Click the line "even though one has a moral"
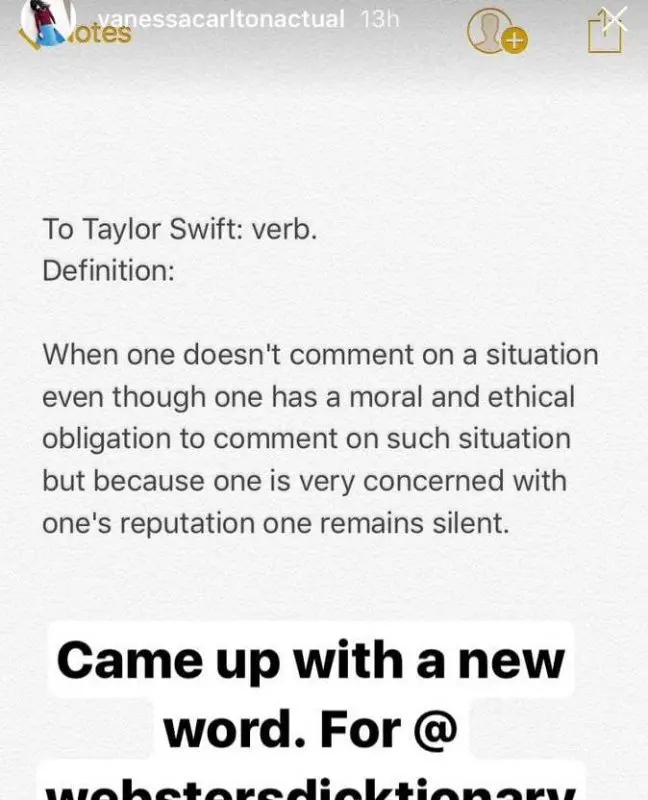The width and height of the screenshot is (648, 800). click(308, 397)
